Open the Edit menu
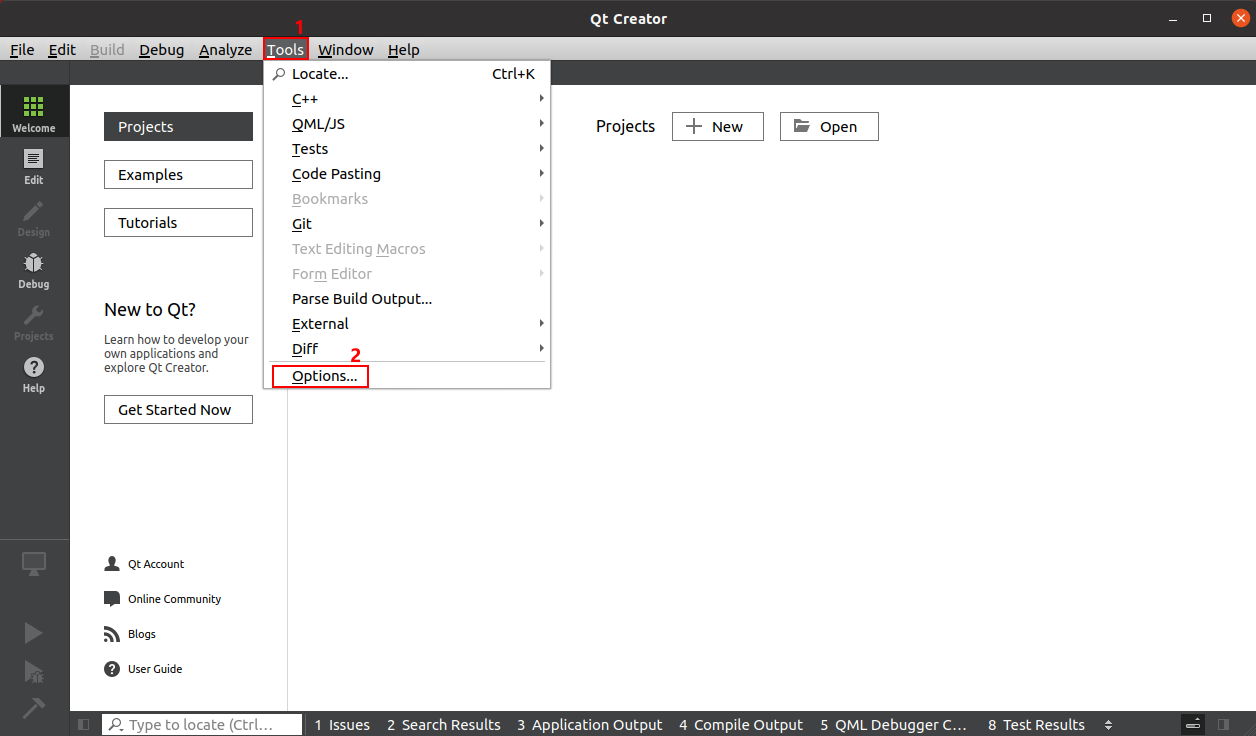The height and width of the screenshot is (736, 1256). tap(62, 50)
